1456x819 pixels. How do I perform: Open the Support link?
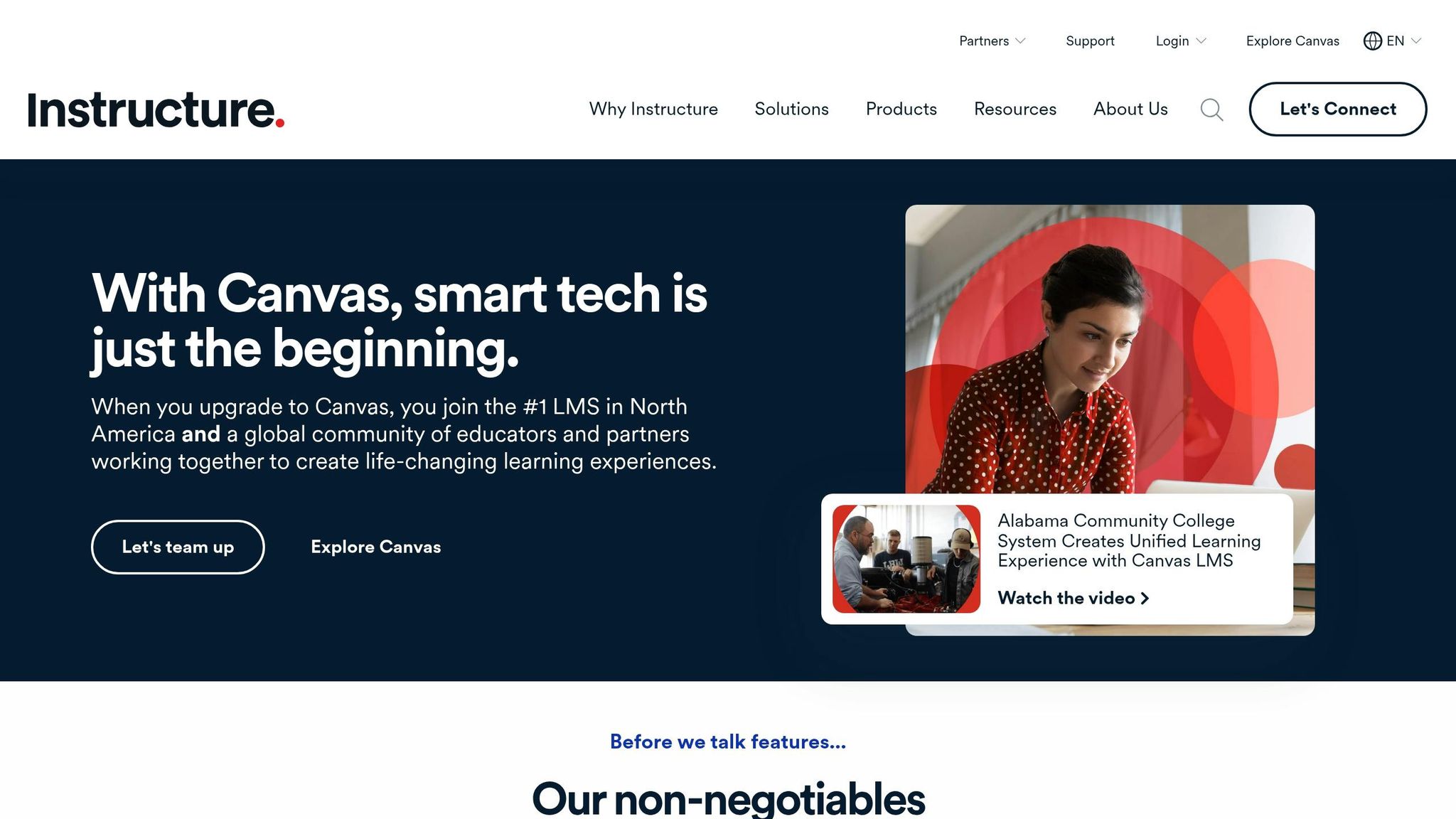(x=1090, y=41)
